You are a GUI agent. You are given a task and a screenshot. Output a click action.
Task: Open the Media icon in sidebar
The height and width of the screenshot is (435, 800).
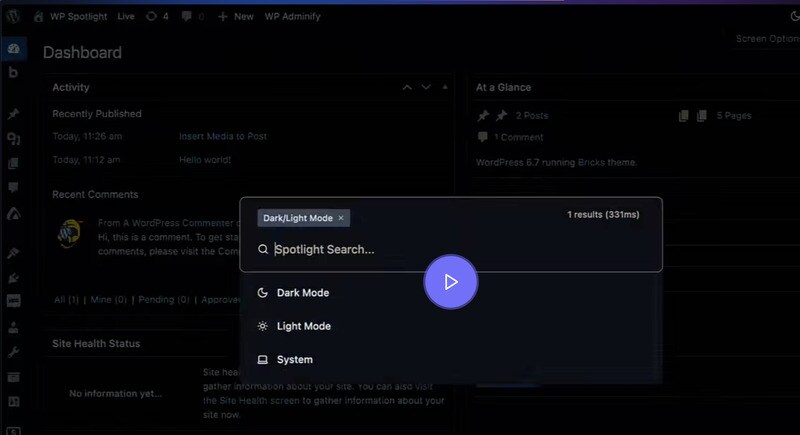[14, 139]
